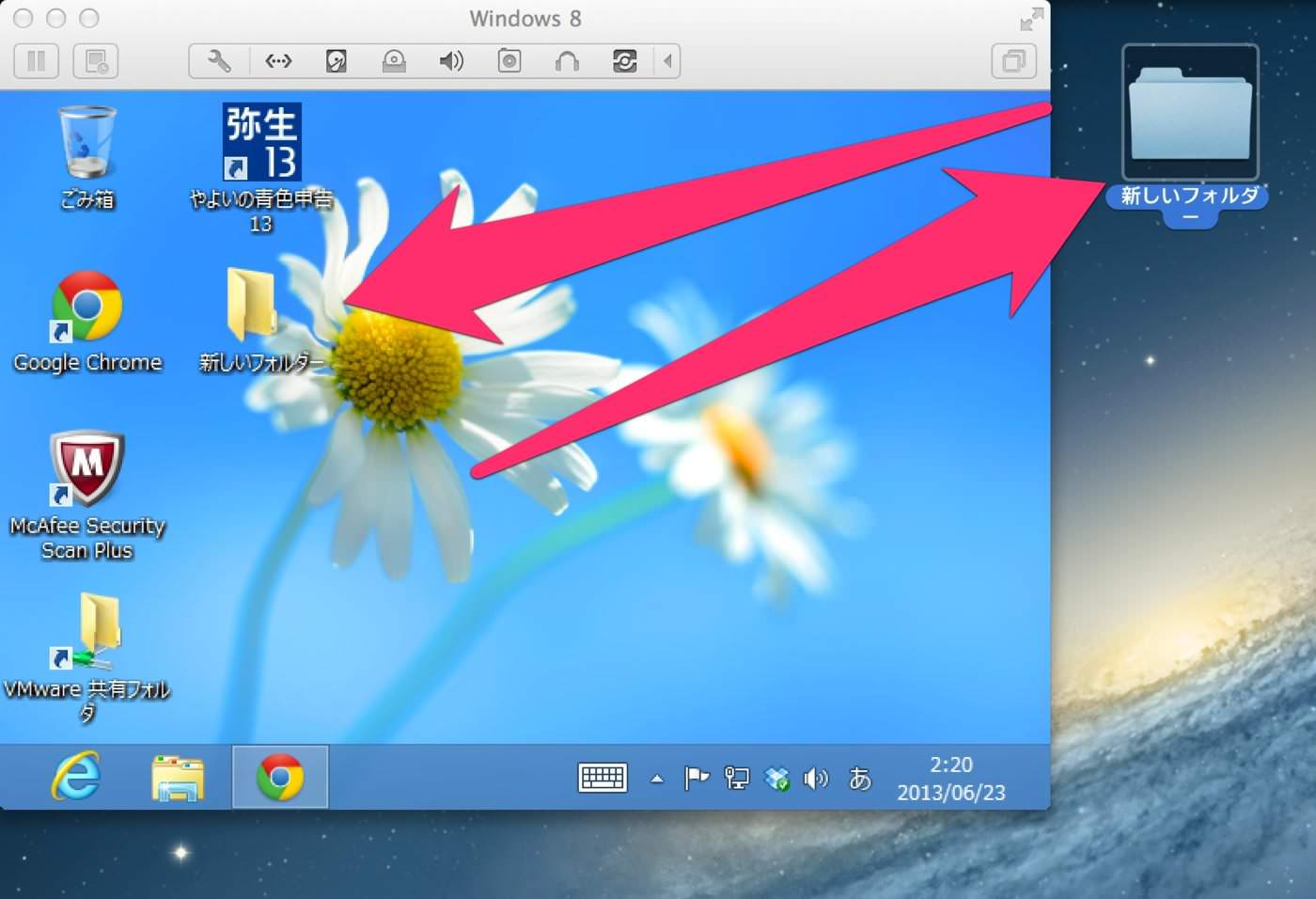Click the Chrome button on the taskbar

(280, 777)
